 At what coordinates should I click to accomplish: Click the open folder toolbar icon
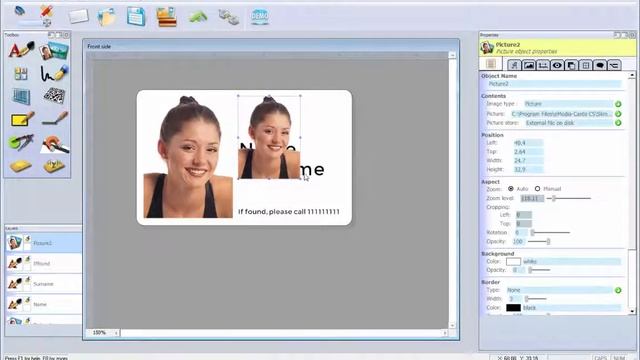107,17
